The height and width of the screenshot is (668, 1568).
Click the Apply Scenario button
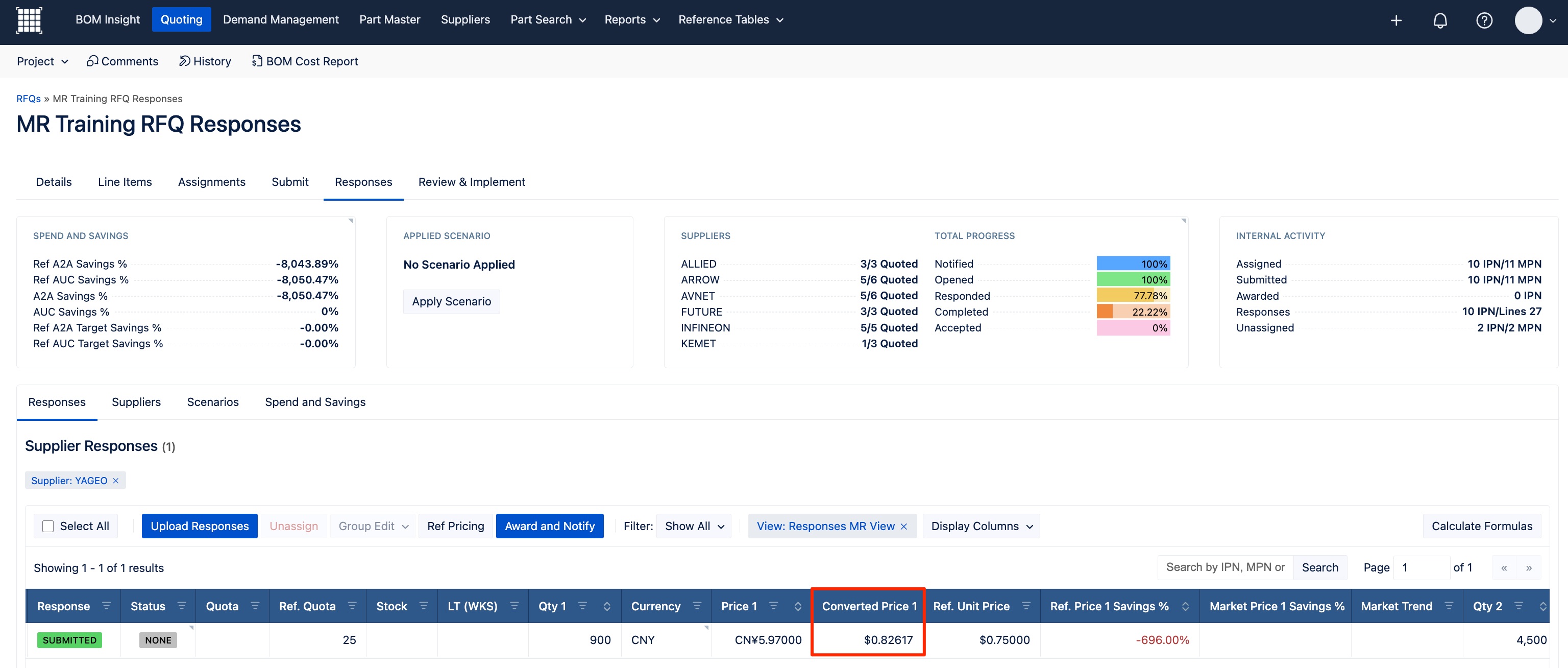[x=452, y=301]
